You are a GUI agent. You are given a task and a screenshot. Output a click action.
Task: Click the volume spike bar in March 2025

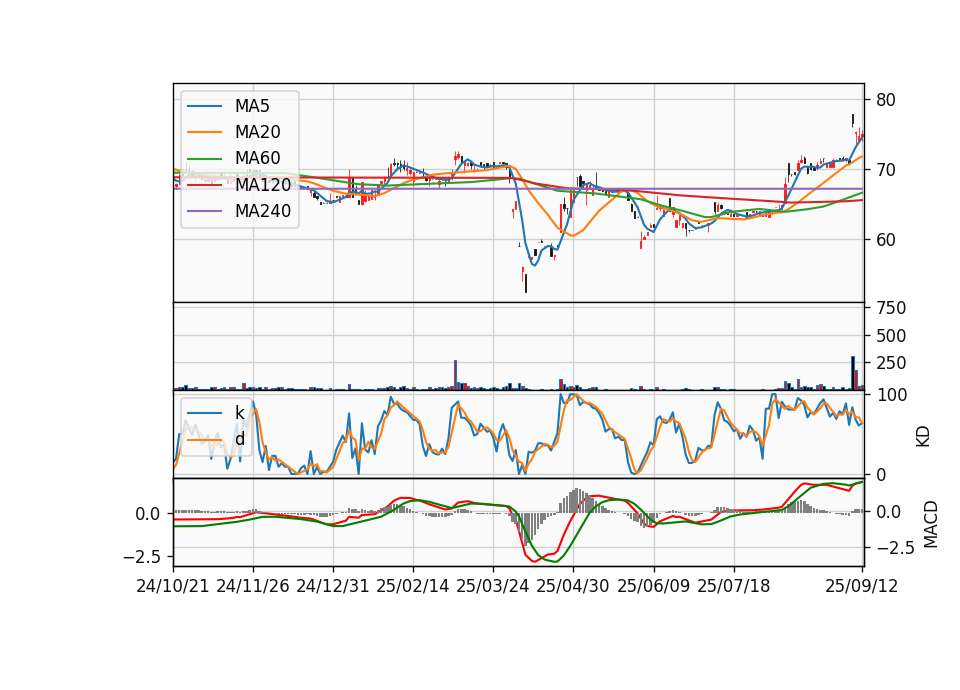tap(456, 375)
